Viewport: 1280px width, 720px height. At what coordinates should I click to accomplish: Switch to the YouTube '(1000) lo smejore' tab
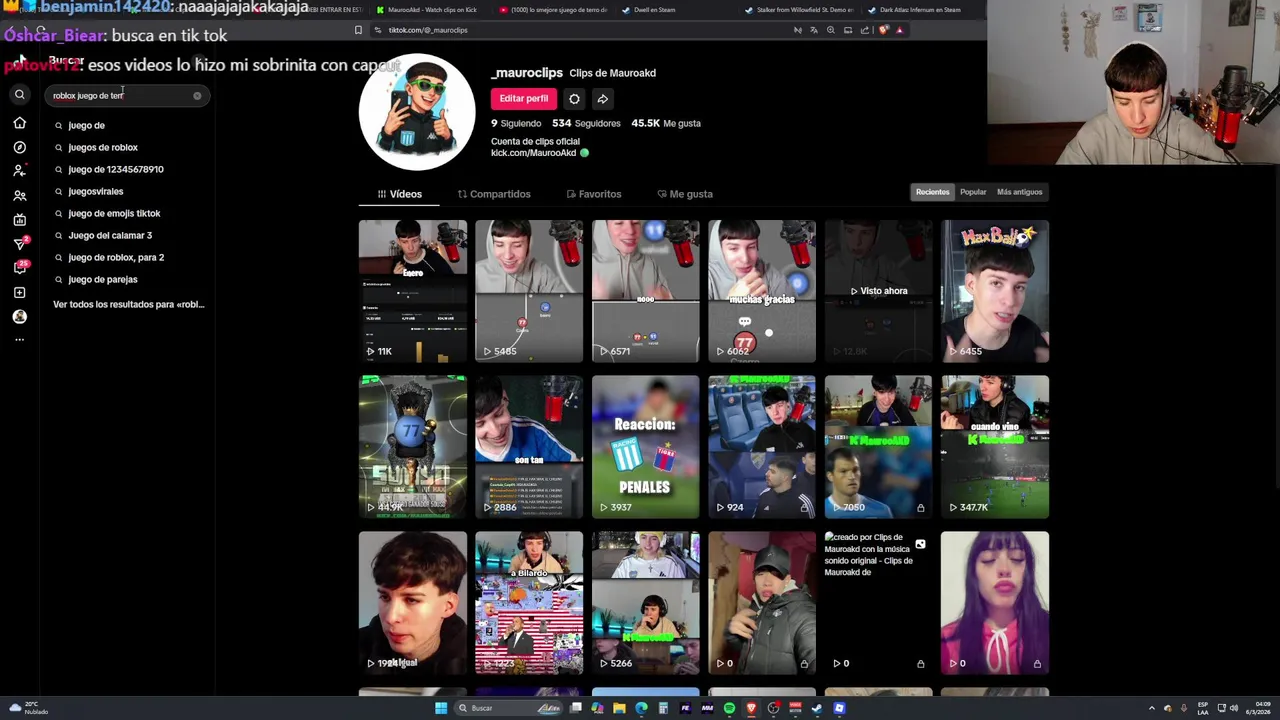552,10
